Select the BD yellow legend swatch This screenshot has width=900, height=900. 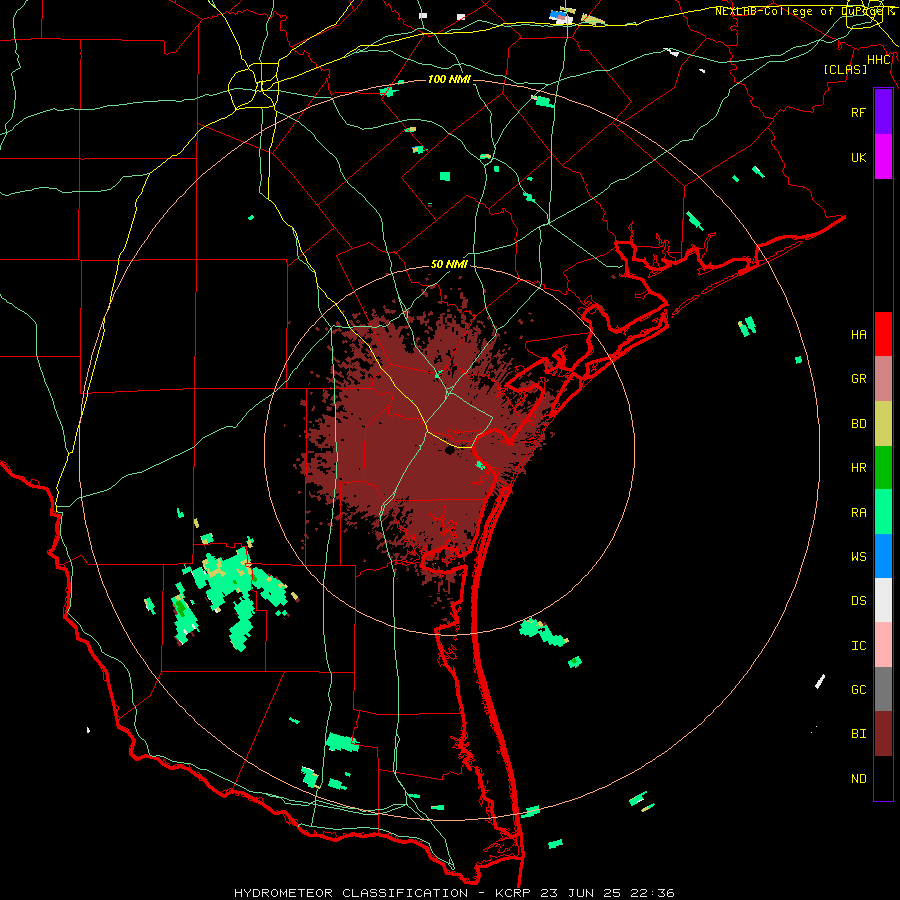883,424
